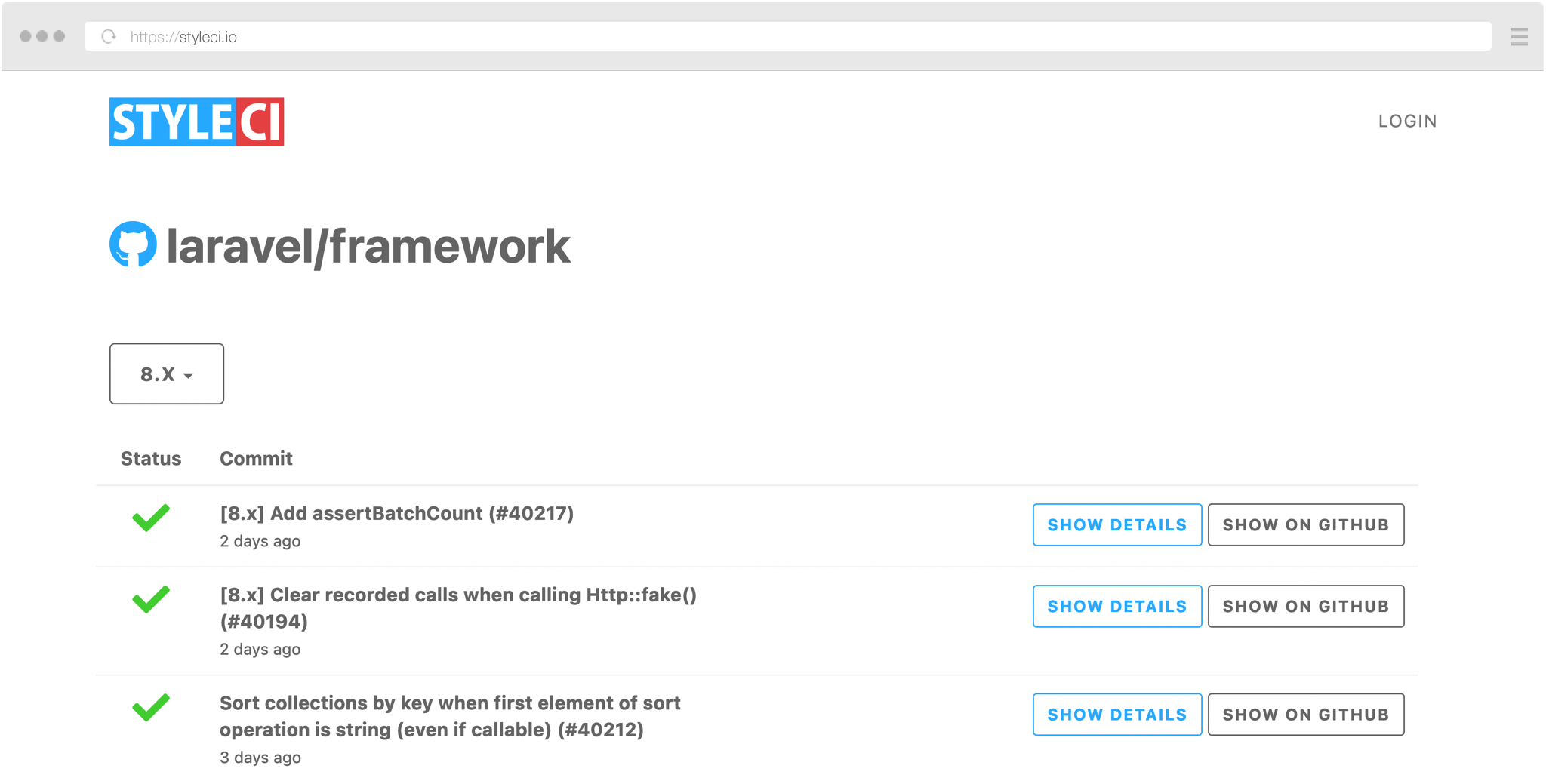Click the StyleCI logo

tap(196, 121)
